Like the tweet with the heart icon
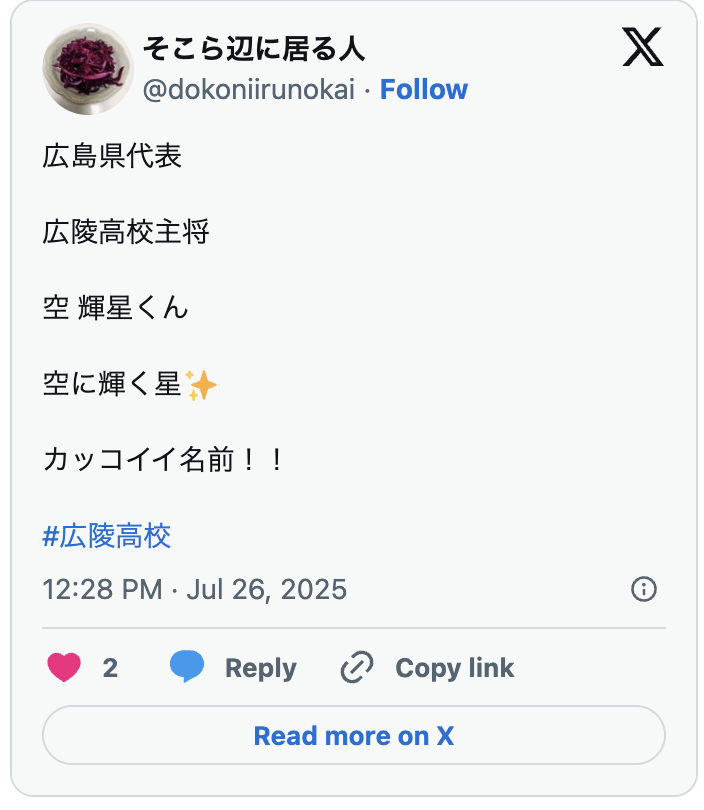This screenshot has height=810, width=704. point(64,668)
